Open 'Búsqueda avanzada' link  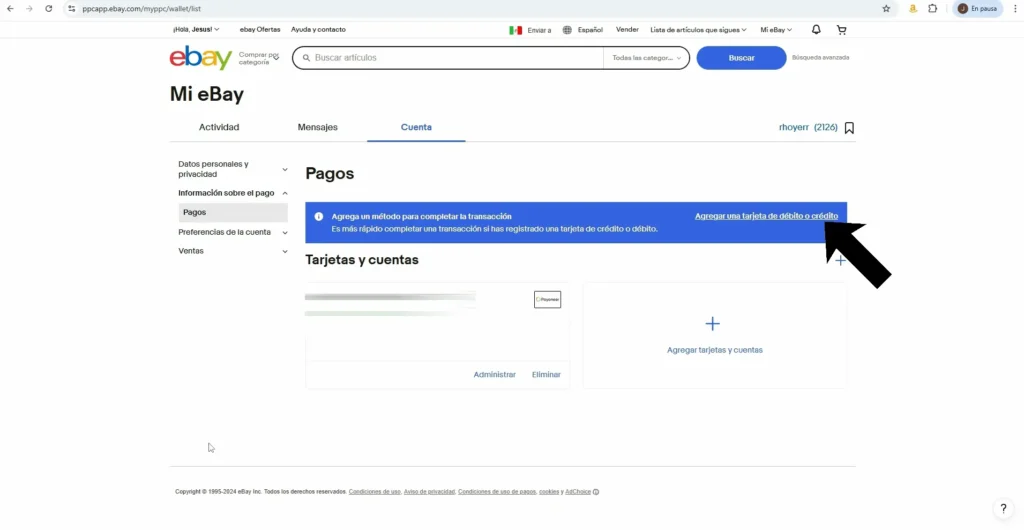820,57
